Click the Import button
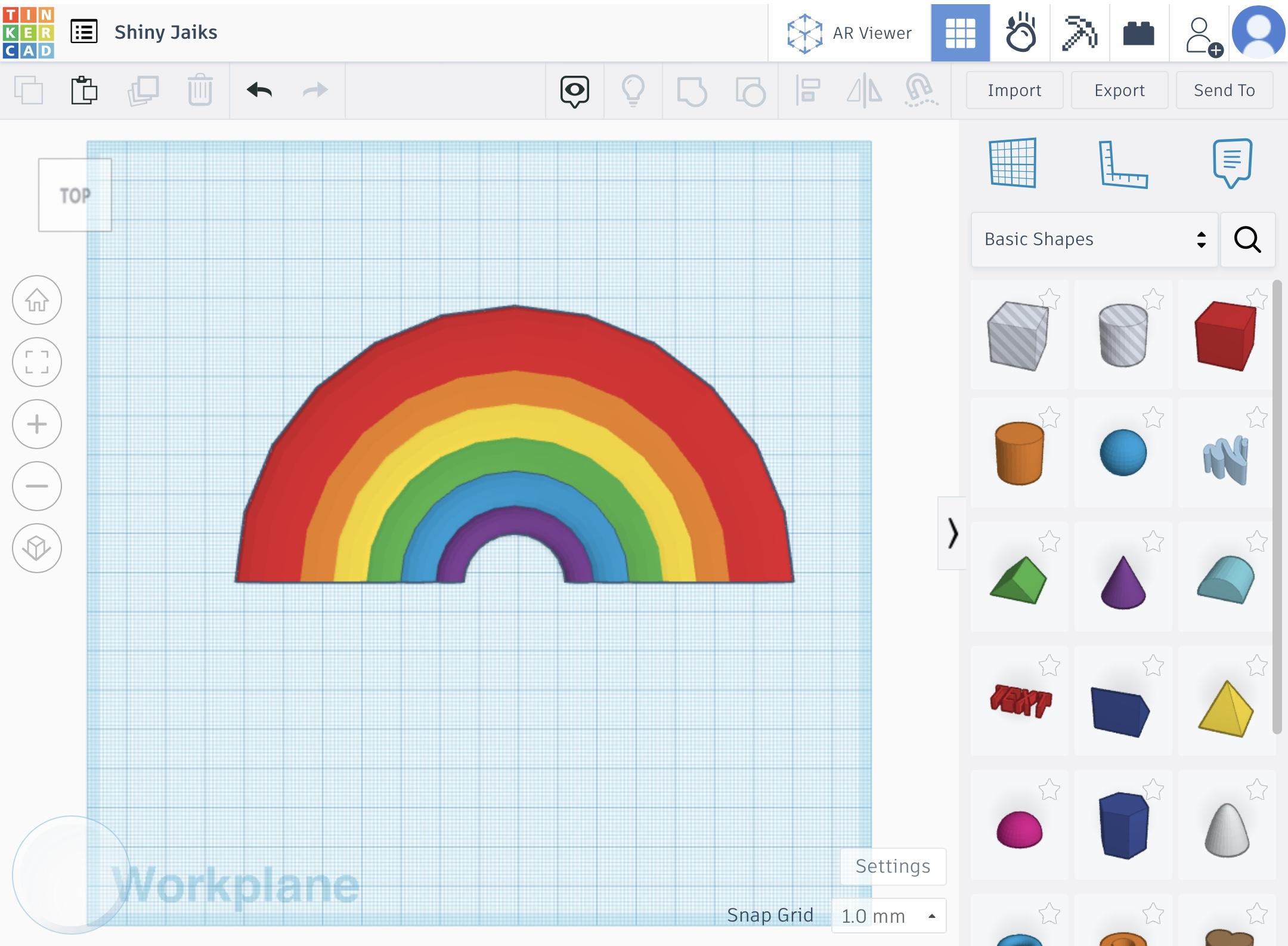Image resolution: width=1288 pixels, height=946 pixels. 1014,91
